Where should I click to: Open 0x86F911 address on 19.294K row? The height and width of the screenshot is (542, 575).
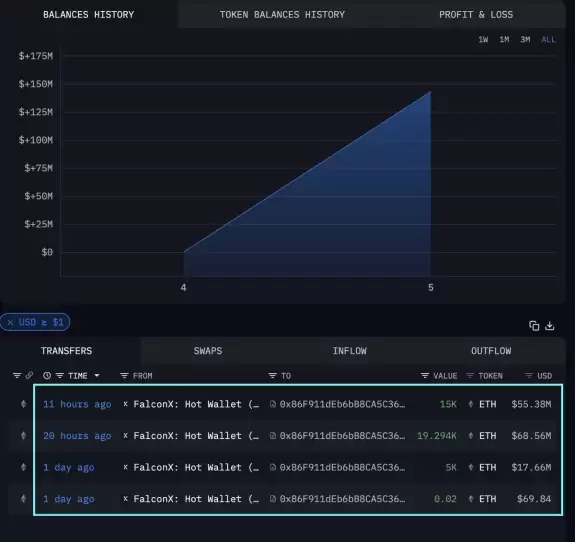pyautogui.click(x=342, y=436)
